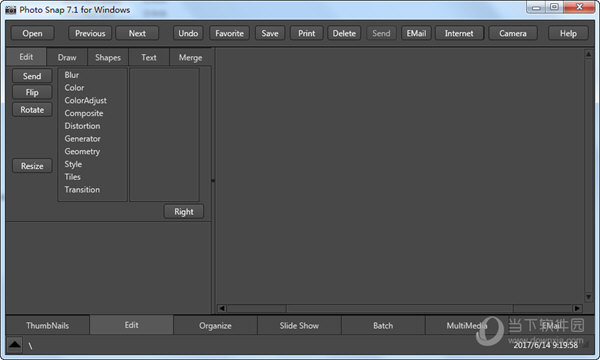Screen dimensions: 600x360
Task: Click the horizontal scrollbar thumb
Action: (x=400, y=308)
